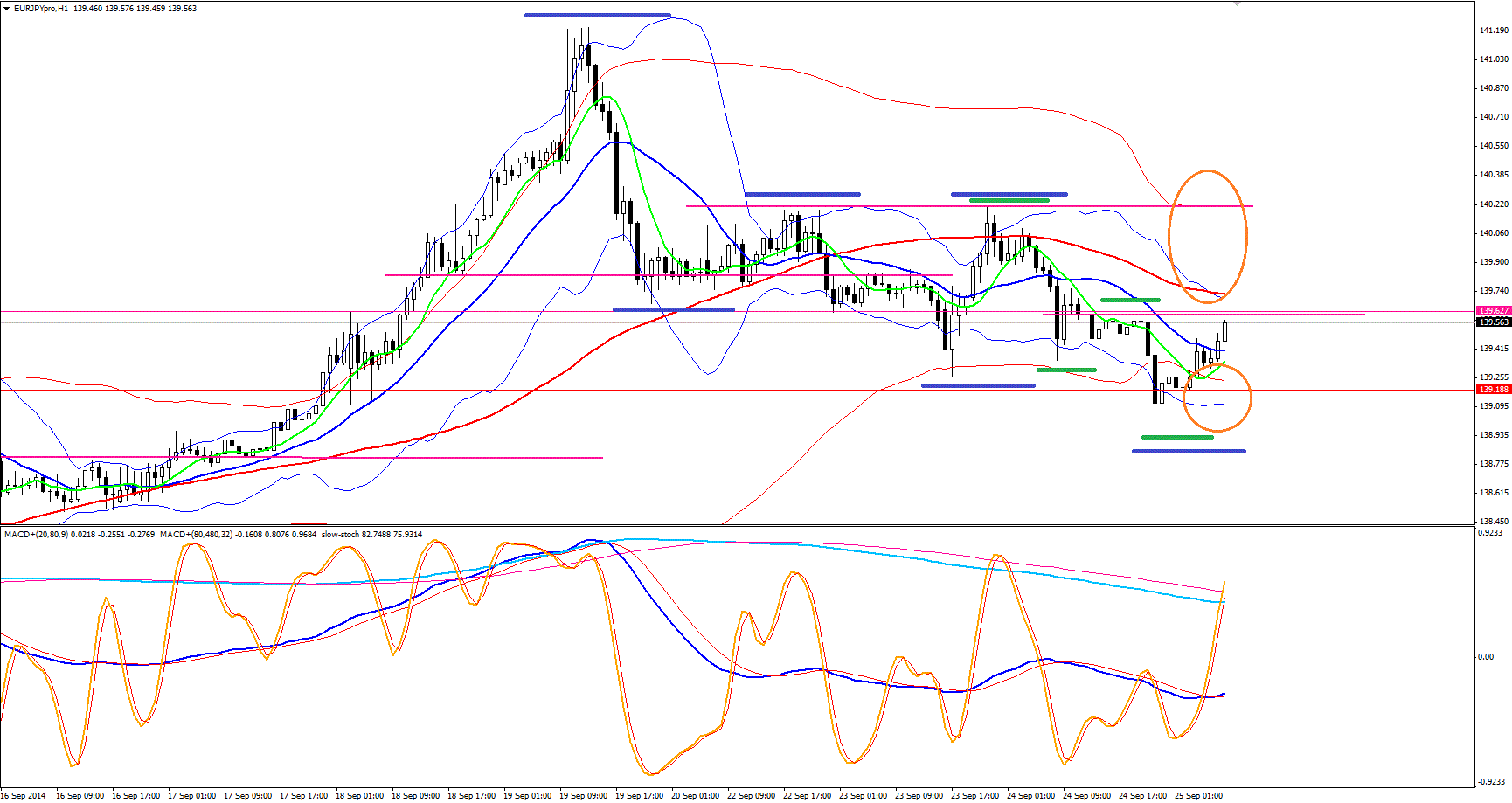Select the 140.870 price scale label
1512x803 pixels.
point(1494,88)
